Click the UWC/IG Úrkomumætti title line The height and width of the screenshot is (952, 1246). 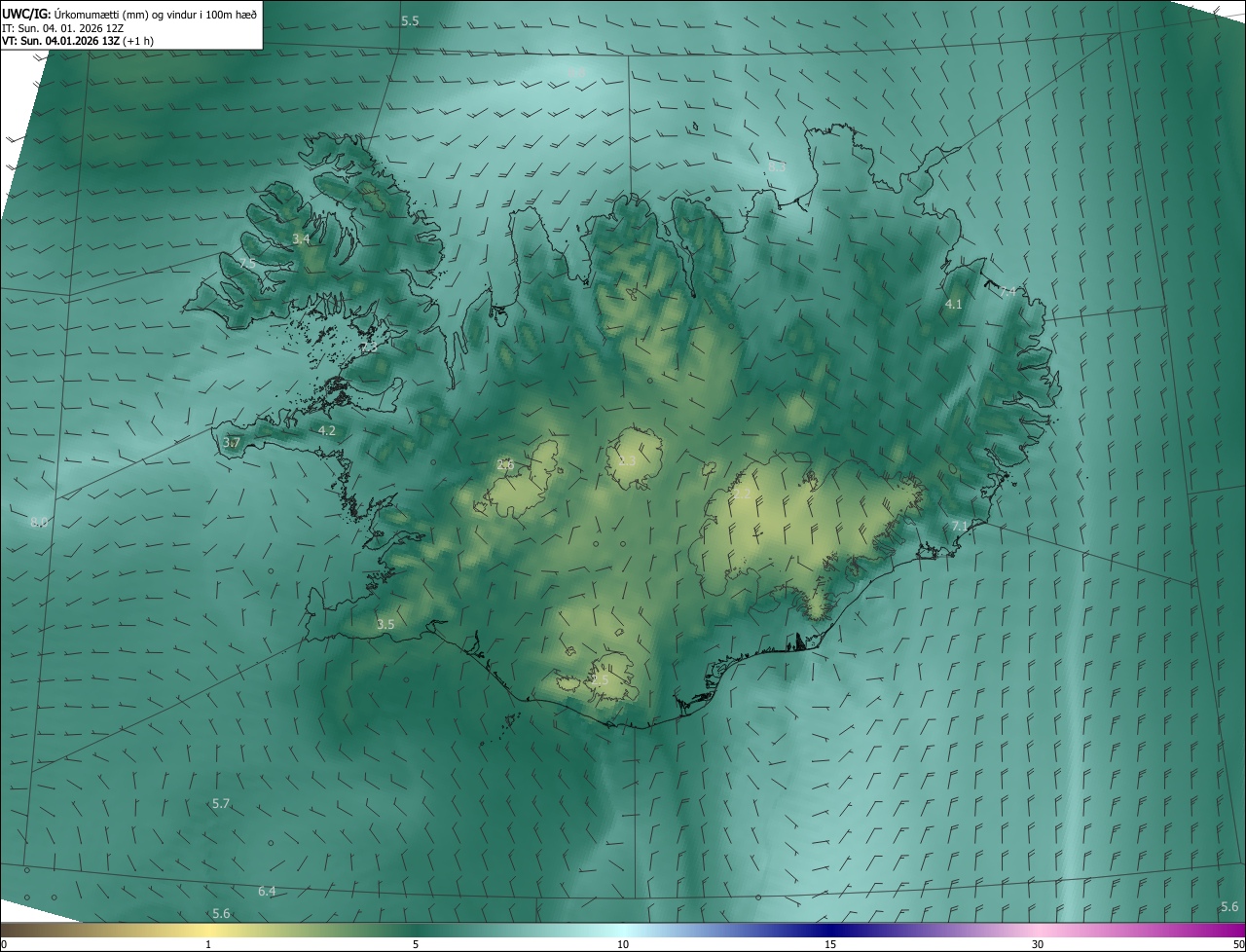click(x=129, y=14)
